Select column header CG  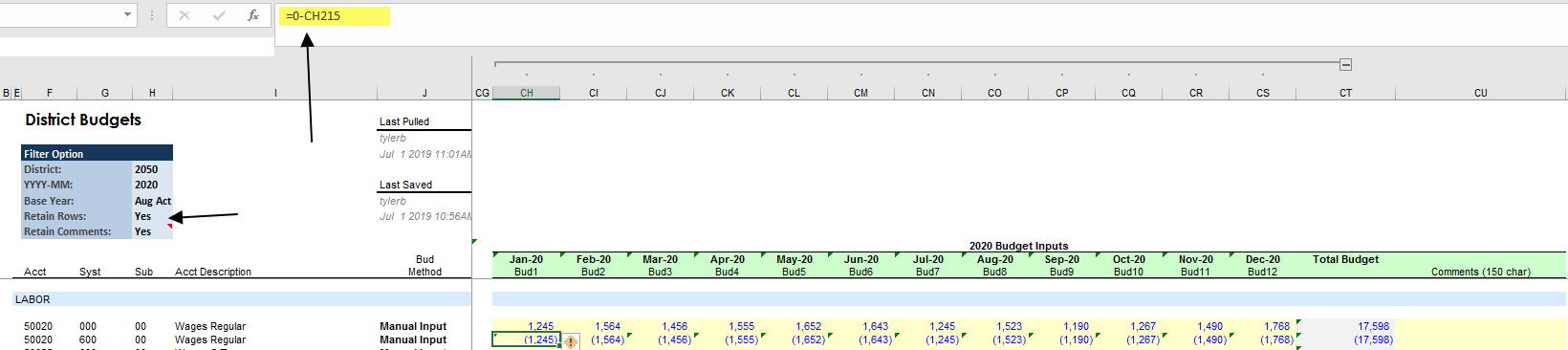482,93
